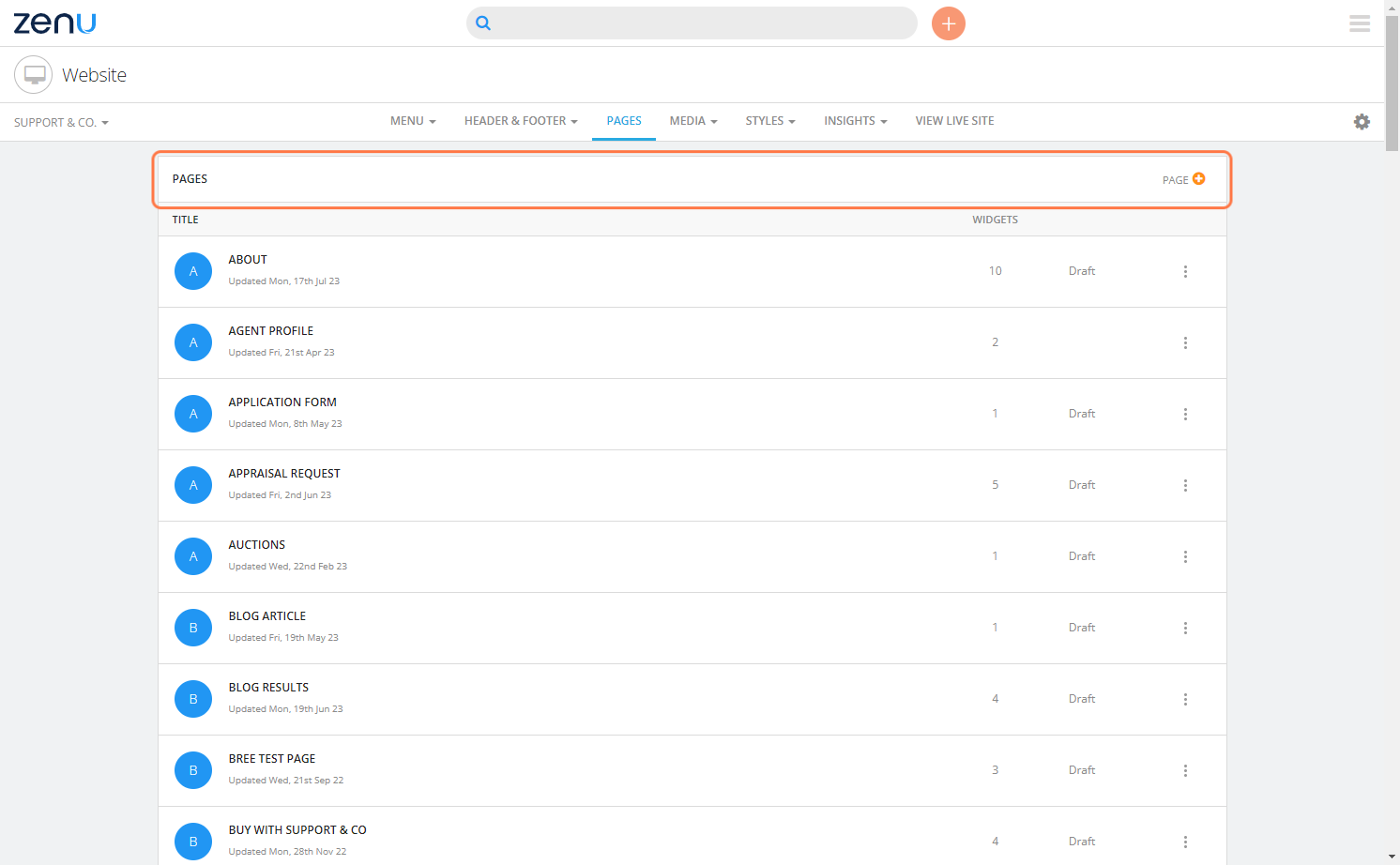Open options menu for BLOG ARTICLE page

(1185, 628)
